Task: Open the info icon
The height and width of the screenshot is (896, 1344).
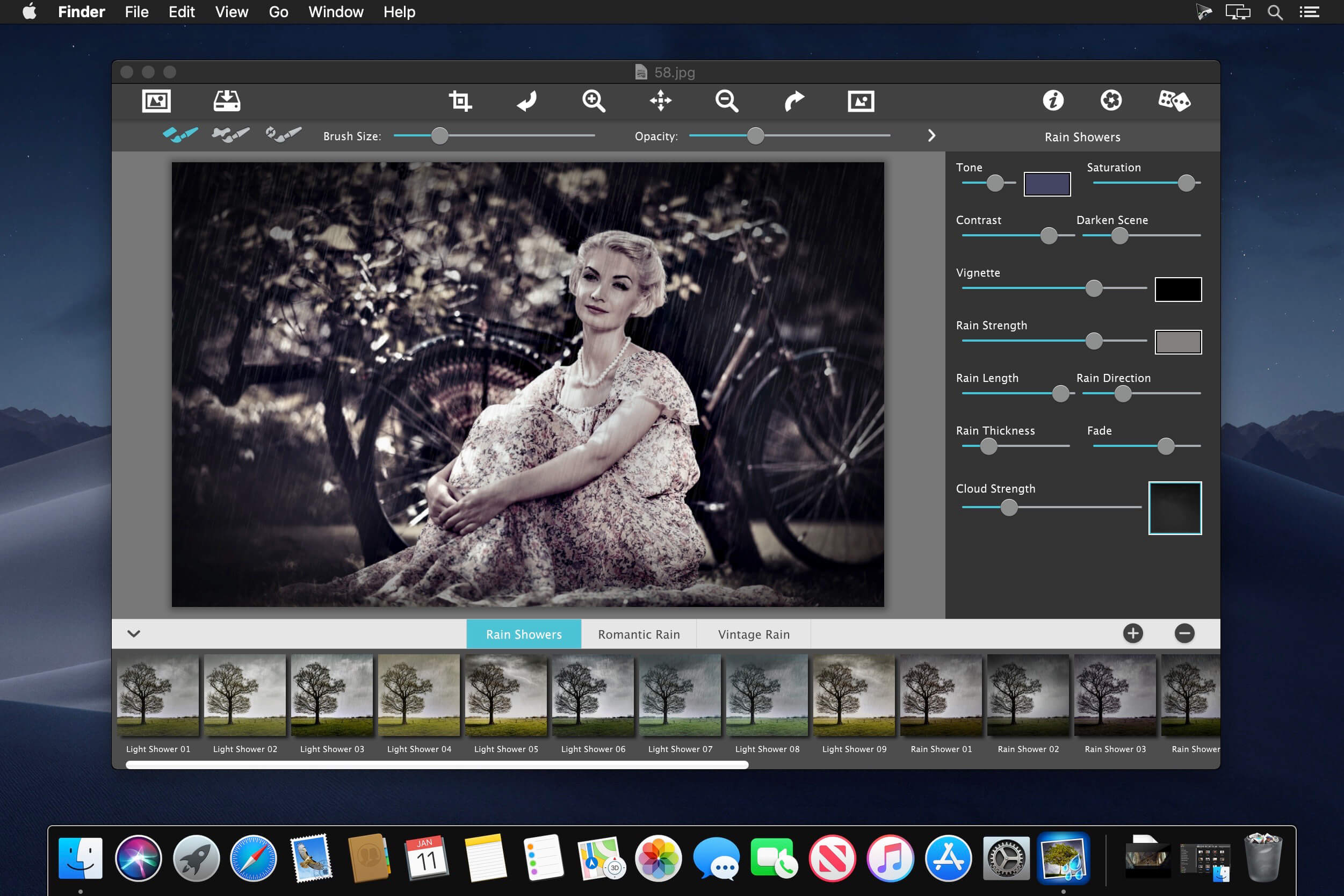Action: click(x=1052, y=101)
